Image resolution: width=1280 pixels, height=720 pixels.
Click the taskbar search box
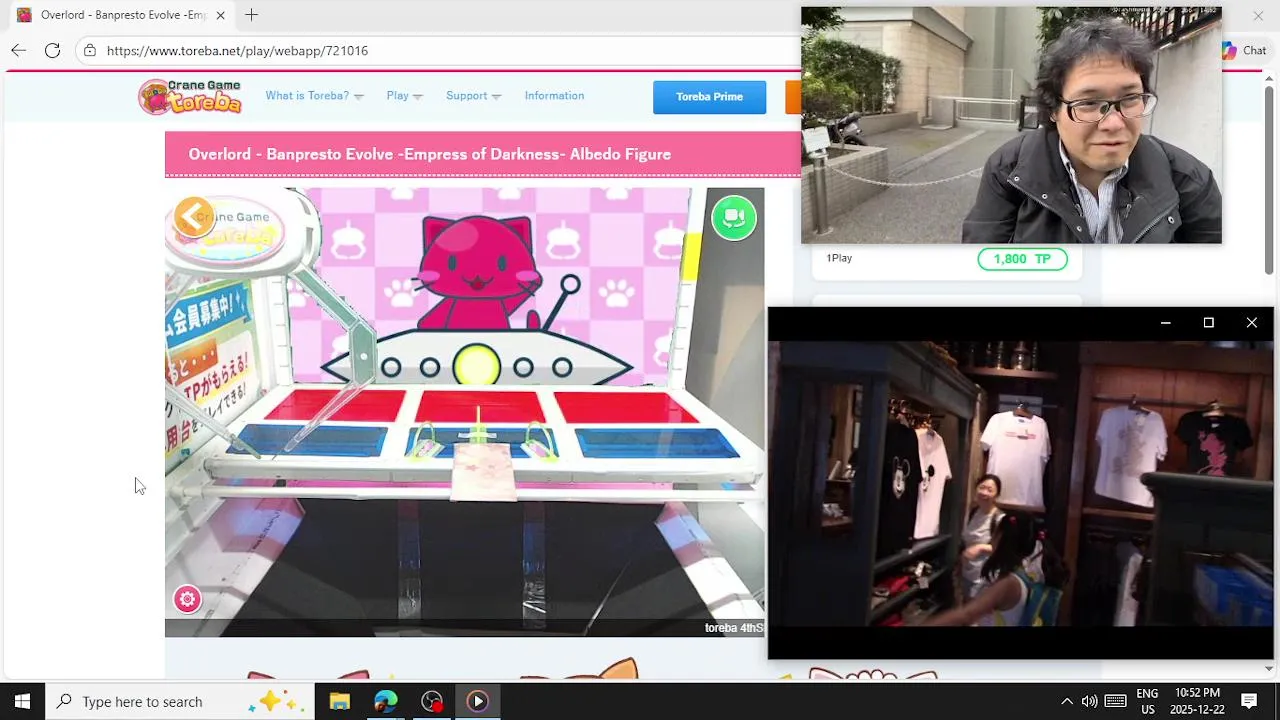click(x=180, y=701)
